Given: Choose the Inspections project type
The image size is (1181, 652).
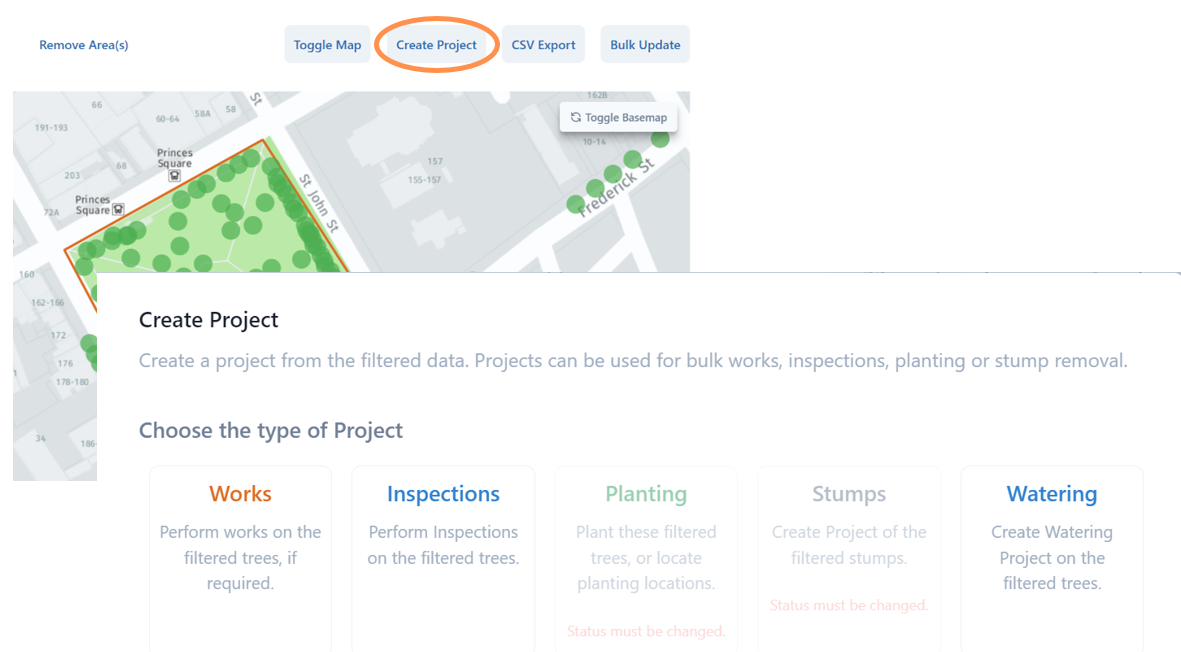Looking at the screenshot, I should tap(443, 540).
